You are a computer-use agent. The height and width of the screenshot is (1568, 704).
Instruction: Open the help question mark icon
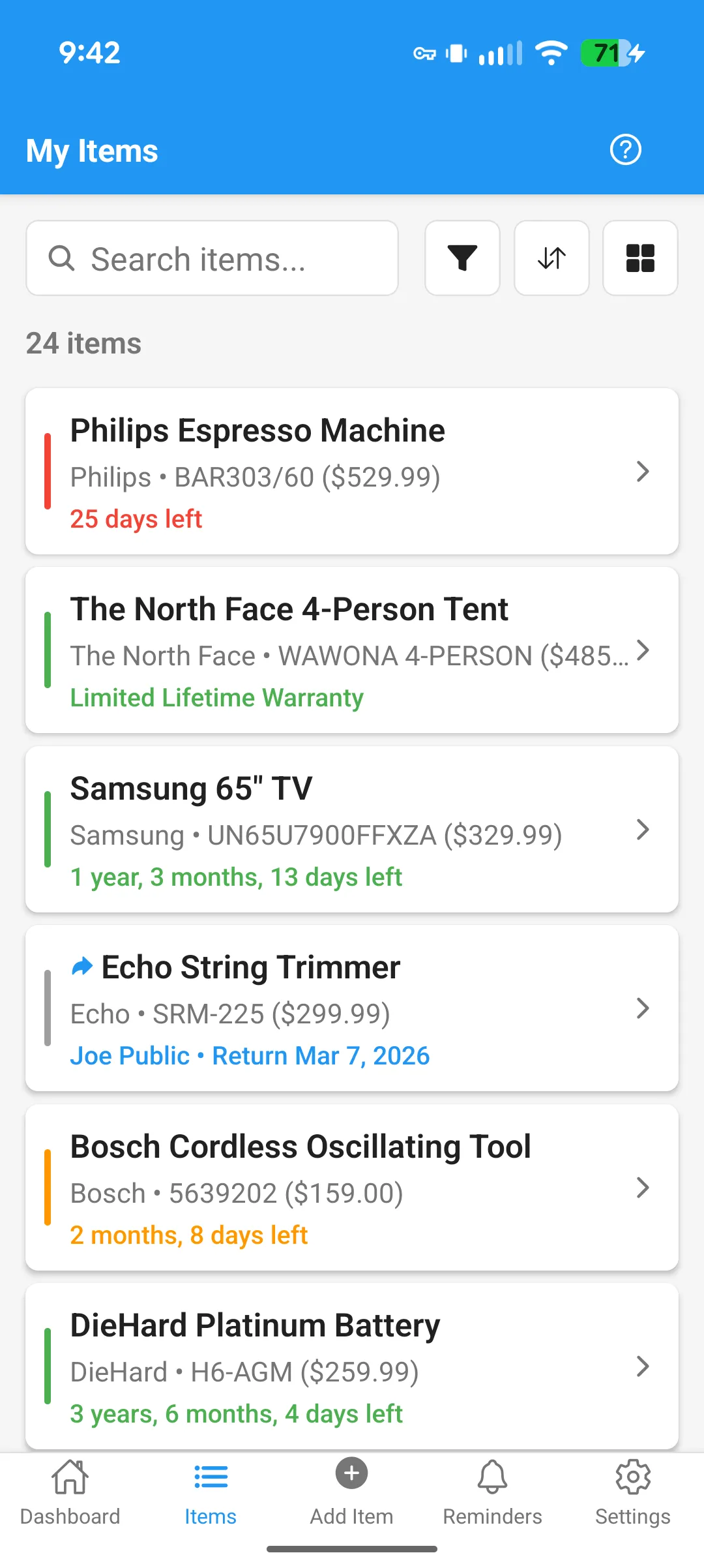pos(625,150)
